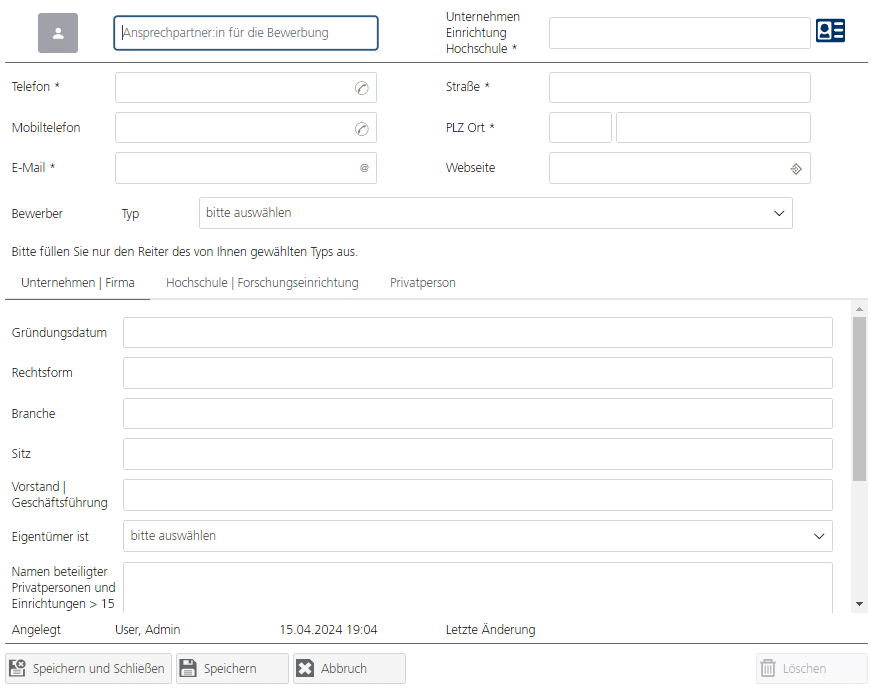871x688 pixels.
Task: Click the PLZ postal code field
Action: [x=580, y=128]
